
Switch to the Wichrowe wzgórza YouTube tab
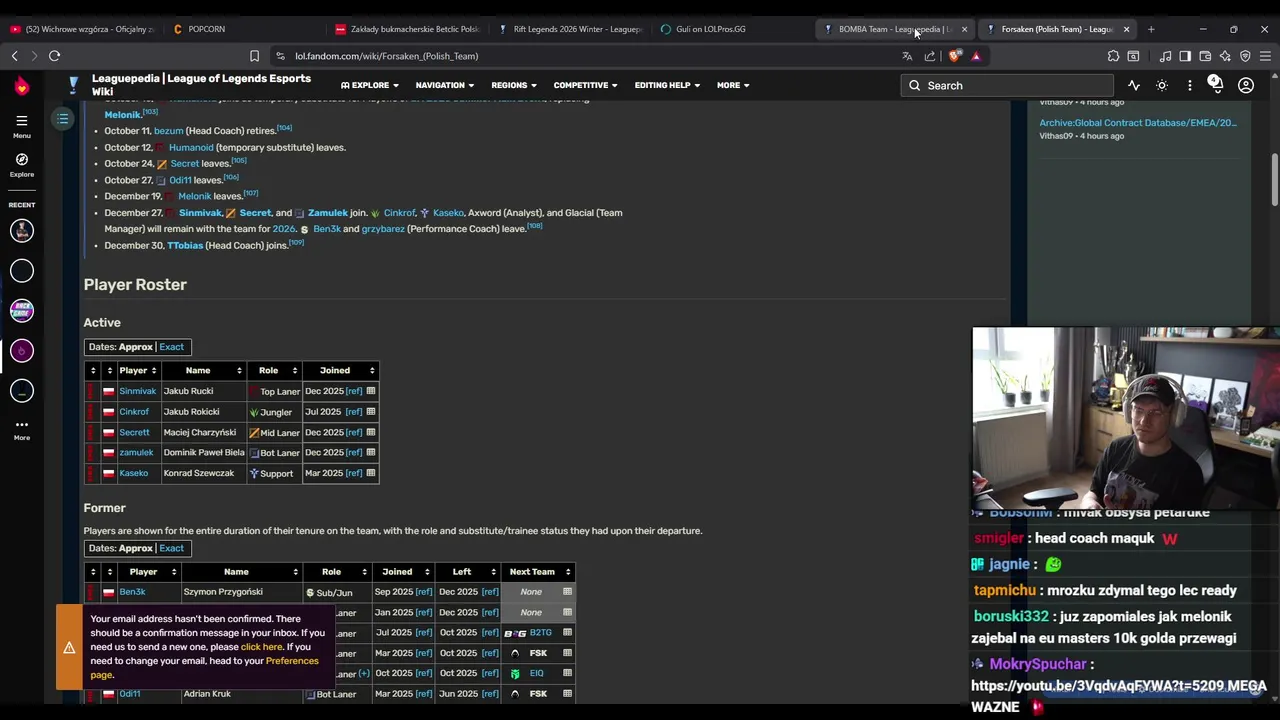tap(82, 29)
